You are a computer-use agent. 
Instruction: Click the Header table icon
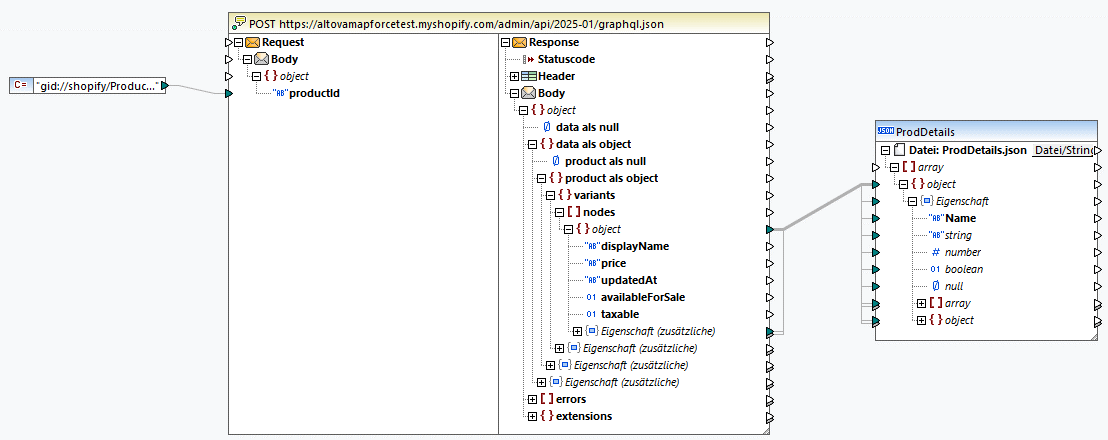528,76
